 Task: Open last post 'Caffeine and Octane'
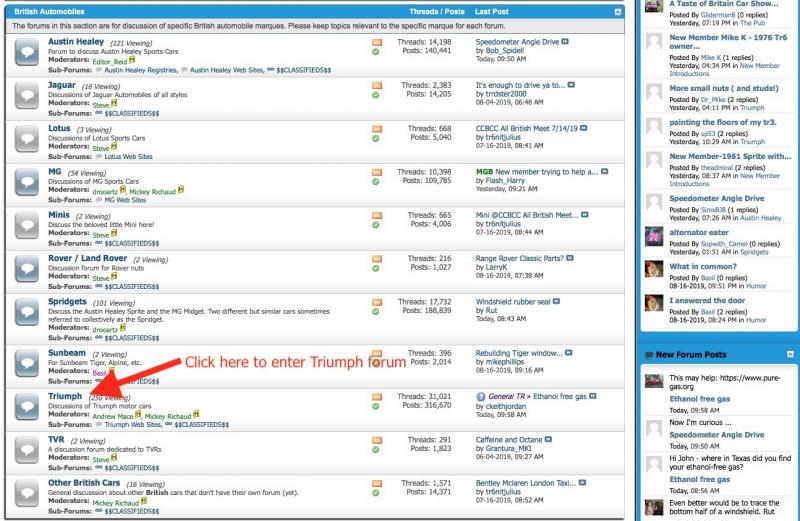pos(509,439)
